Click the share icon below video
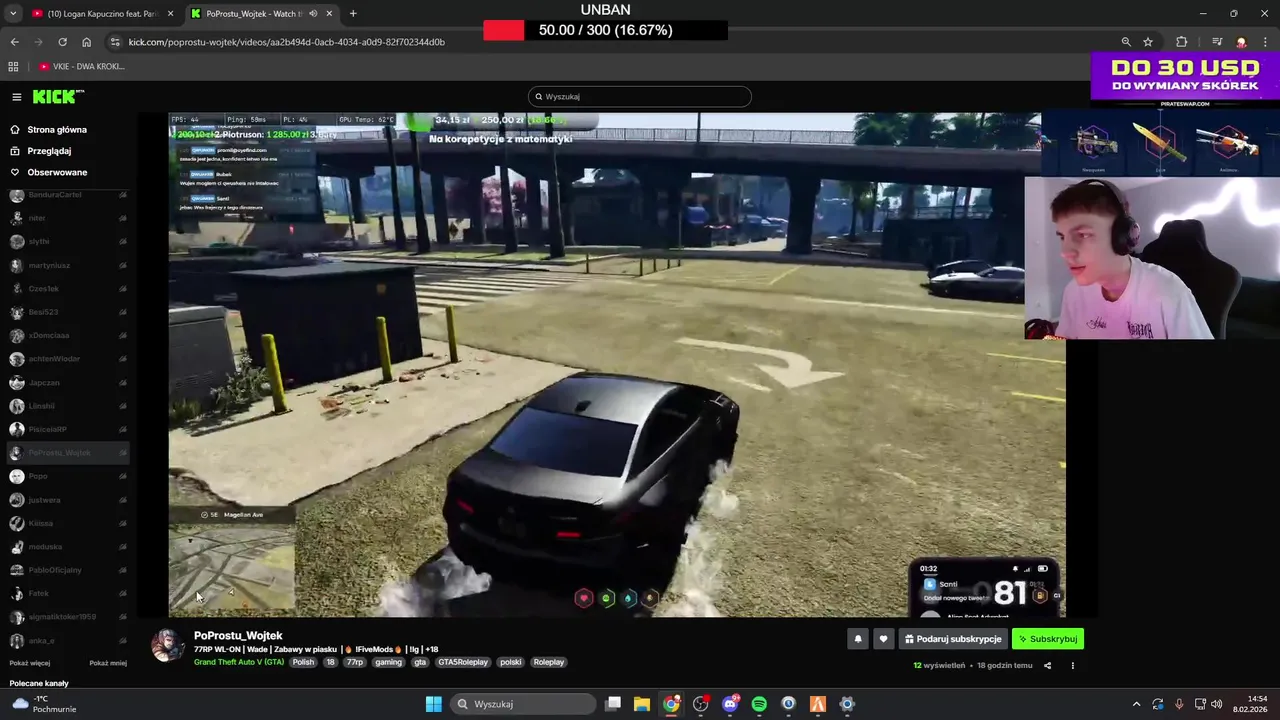This screenshot has width=1280, height=720. pyautogui.click(x=1047, y=665)
